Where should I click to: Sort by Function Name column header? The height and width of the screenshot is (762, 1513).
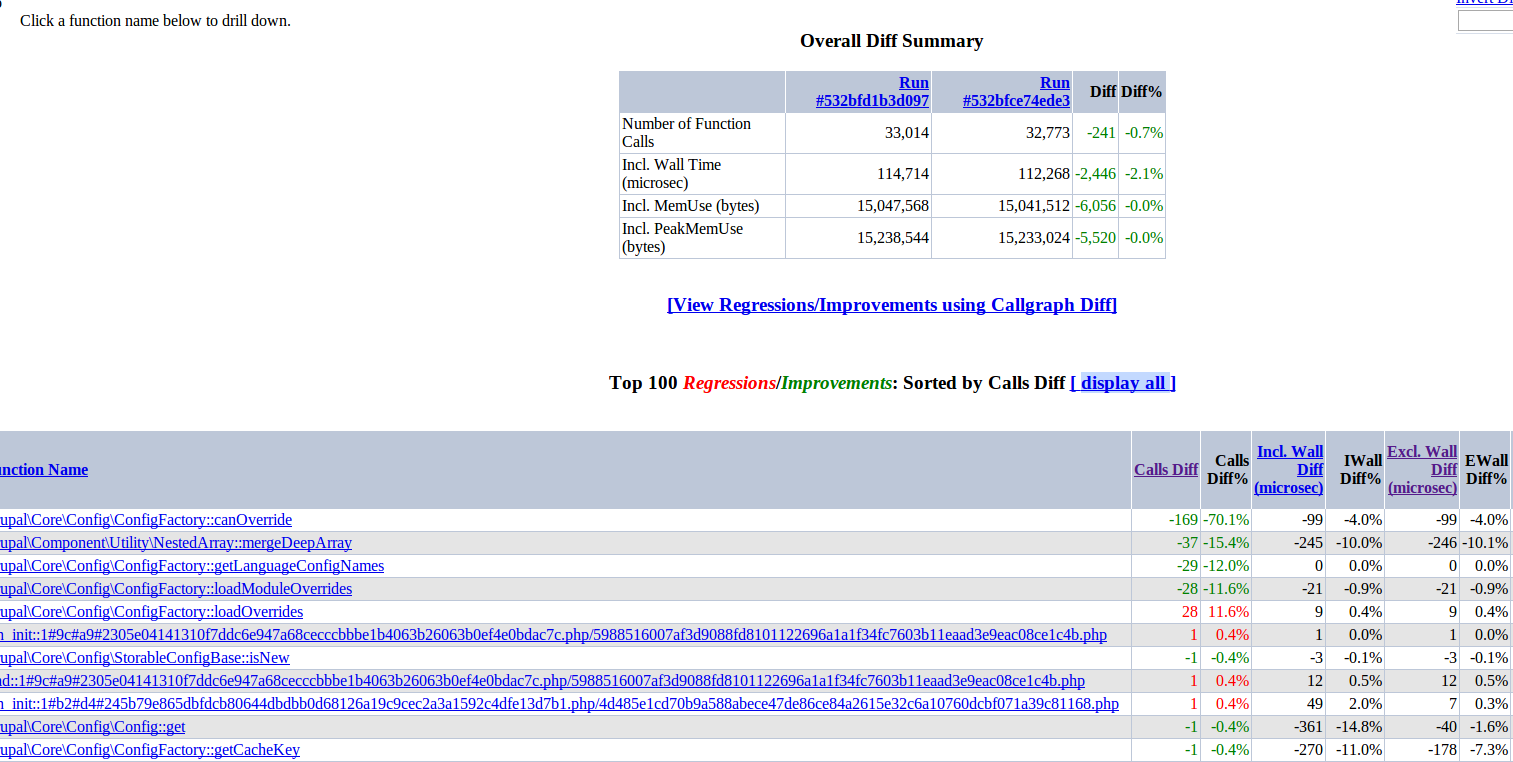[x=43, y=470]
